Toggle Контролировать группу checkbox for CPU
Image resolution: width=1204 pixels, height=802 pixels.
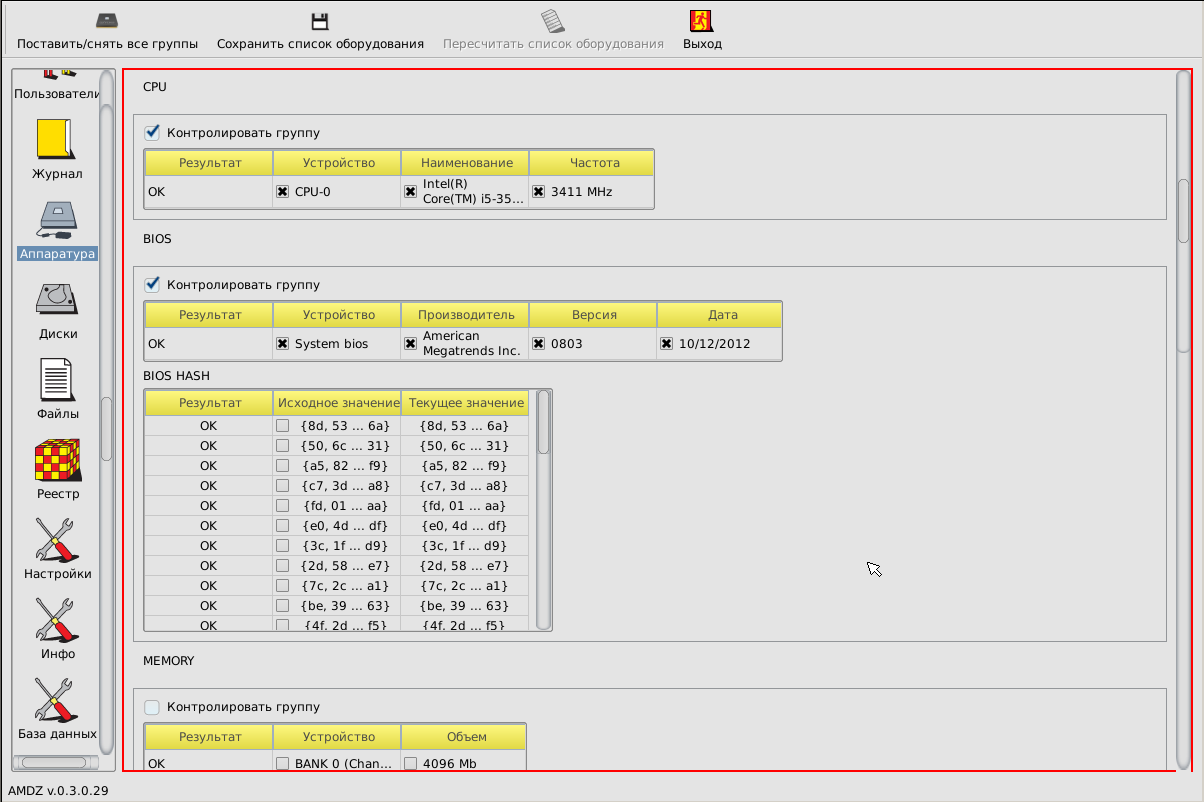[152, 132]
